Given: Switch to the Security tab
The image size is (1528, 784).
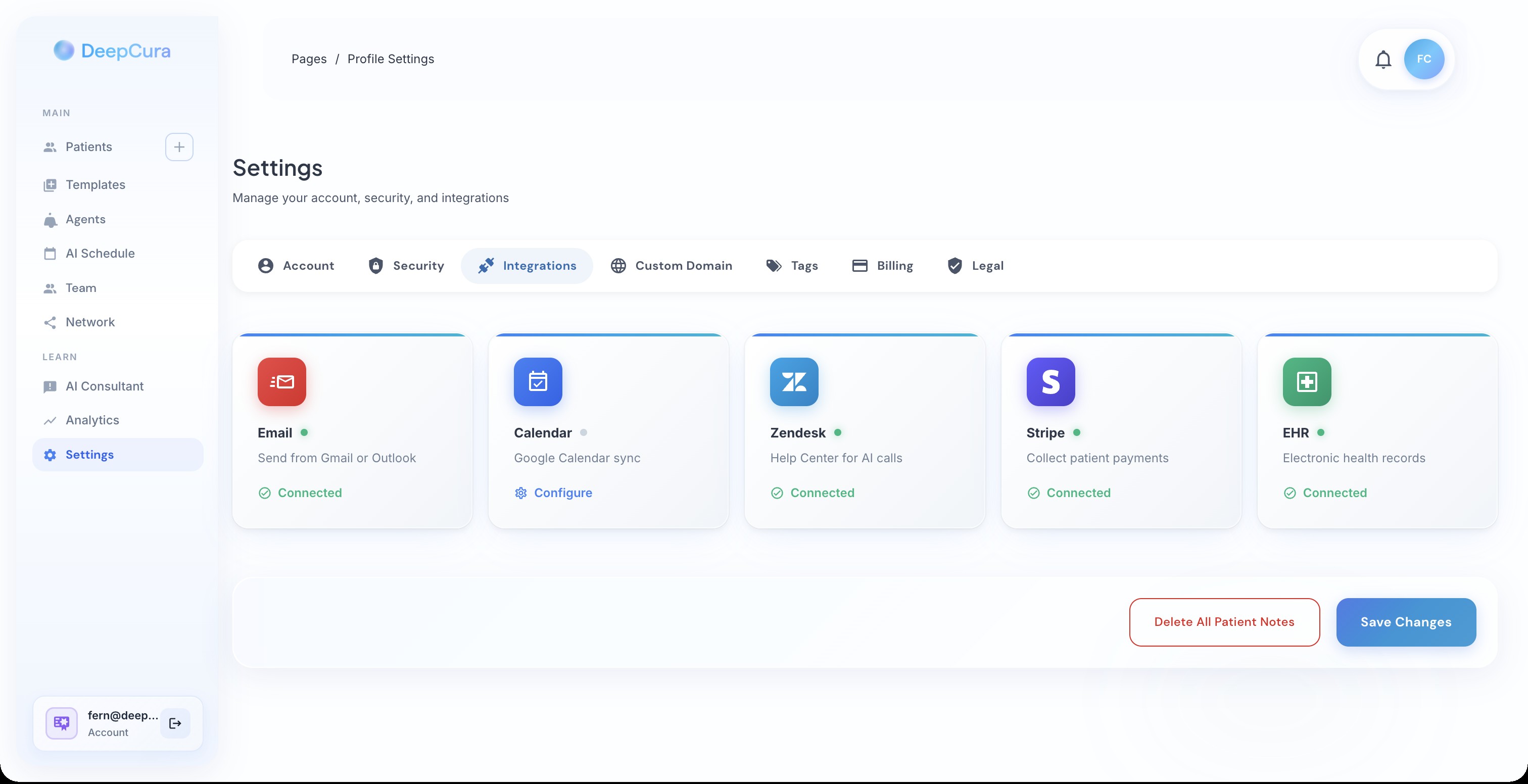Looking at the screenshot, I should pyautogui.click(x=406, y=266).
